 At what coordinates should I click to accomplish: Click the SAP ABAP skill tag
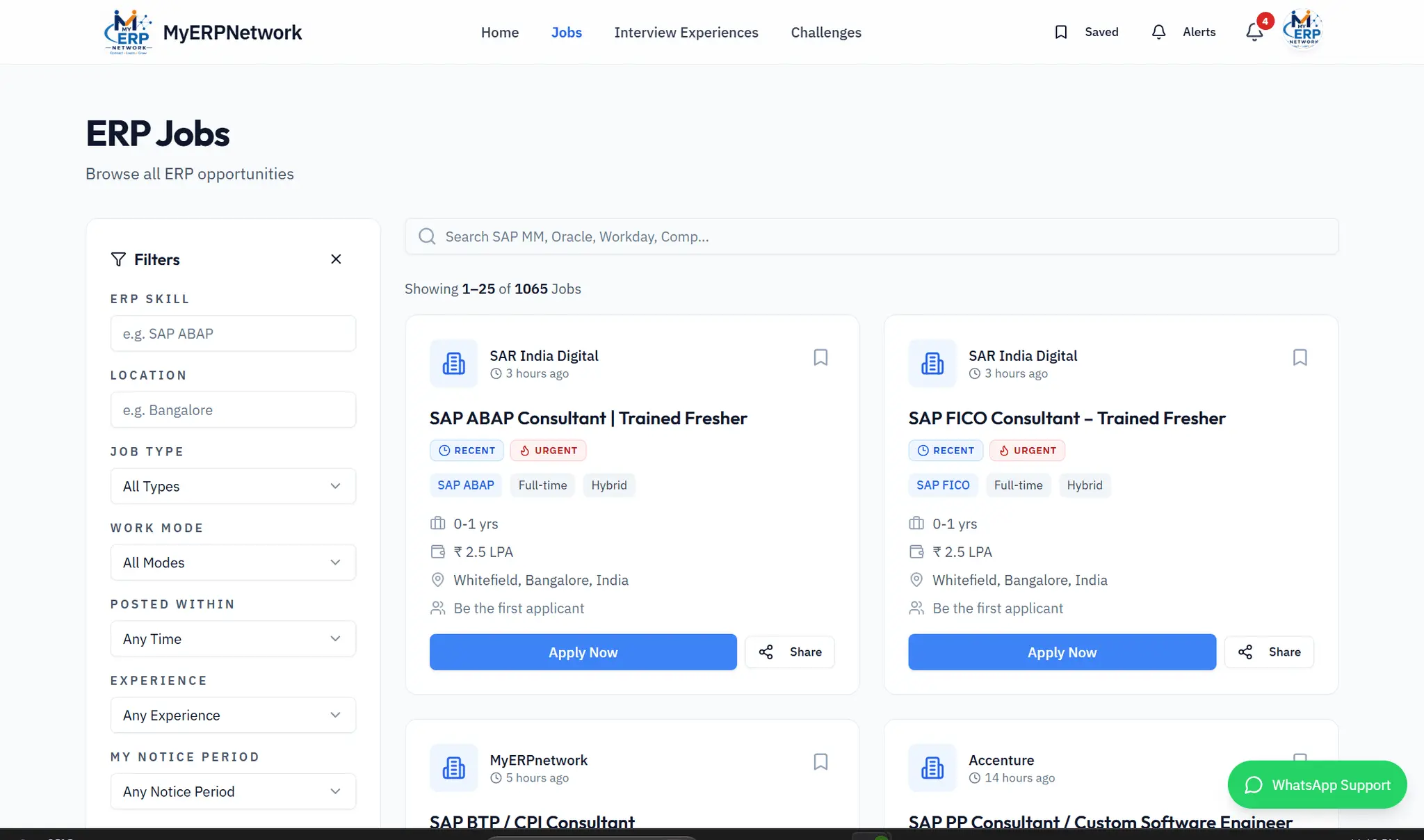click(x=466, y=485)
